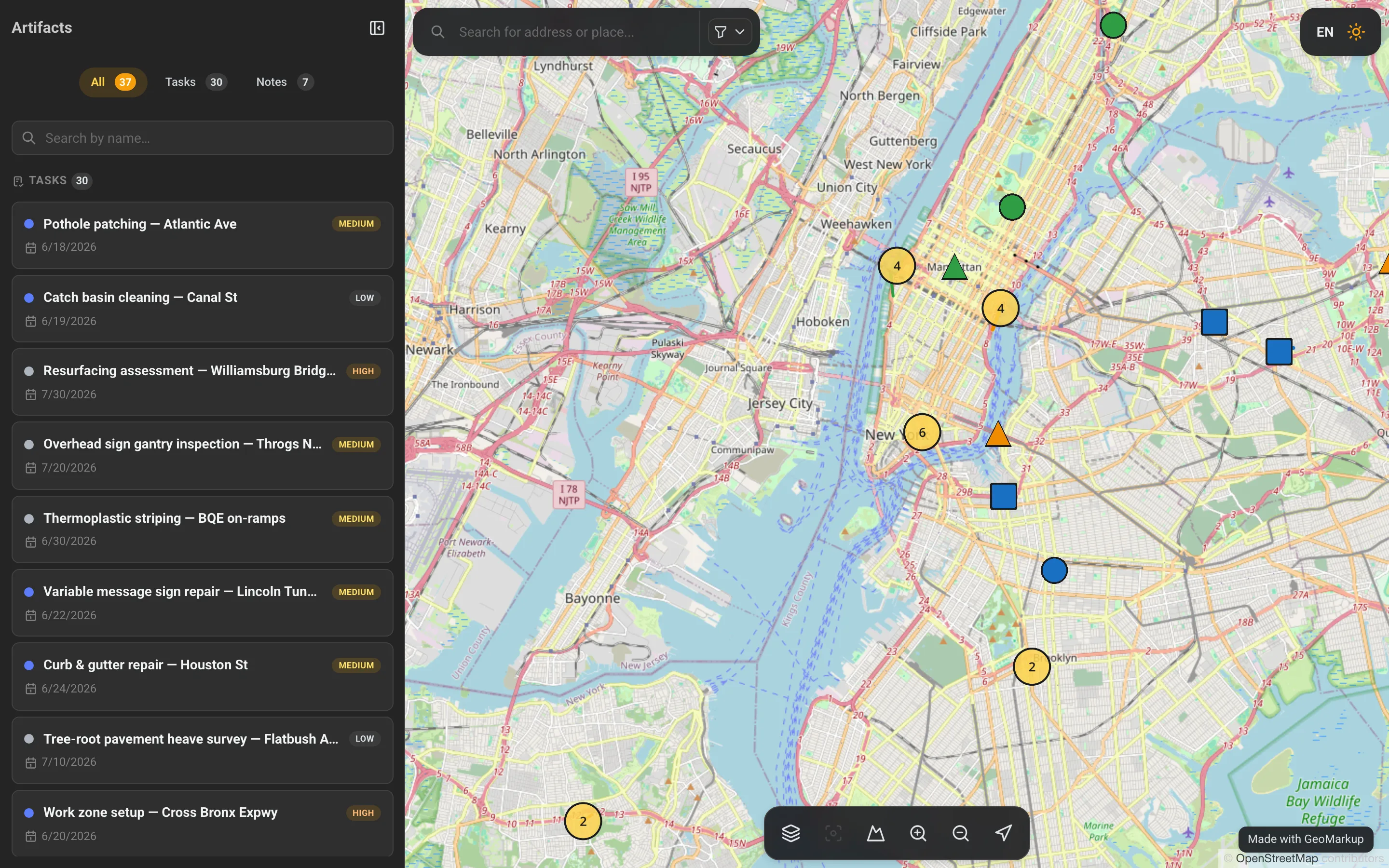Click the cluster of 6 near New York

pos(922,432)
